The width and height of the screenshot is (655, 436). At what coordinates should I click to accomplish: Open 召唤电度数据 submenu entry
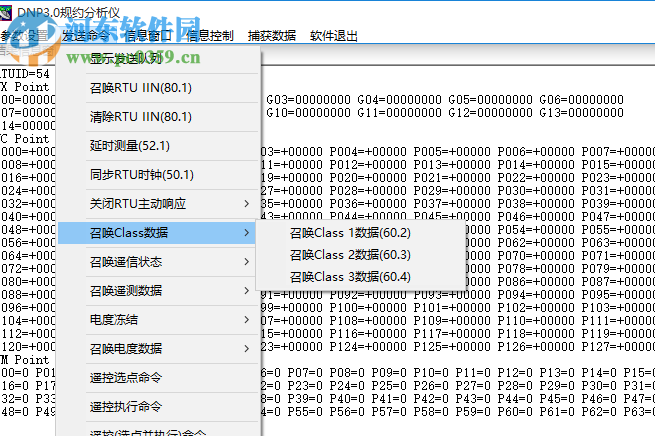pos(158,349)
